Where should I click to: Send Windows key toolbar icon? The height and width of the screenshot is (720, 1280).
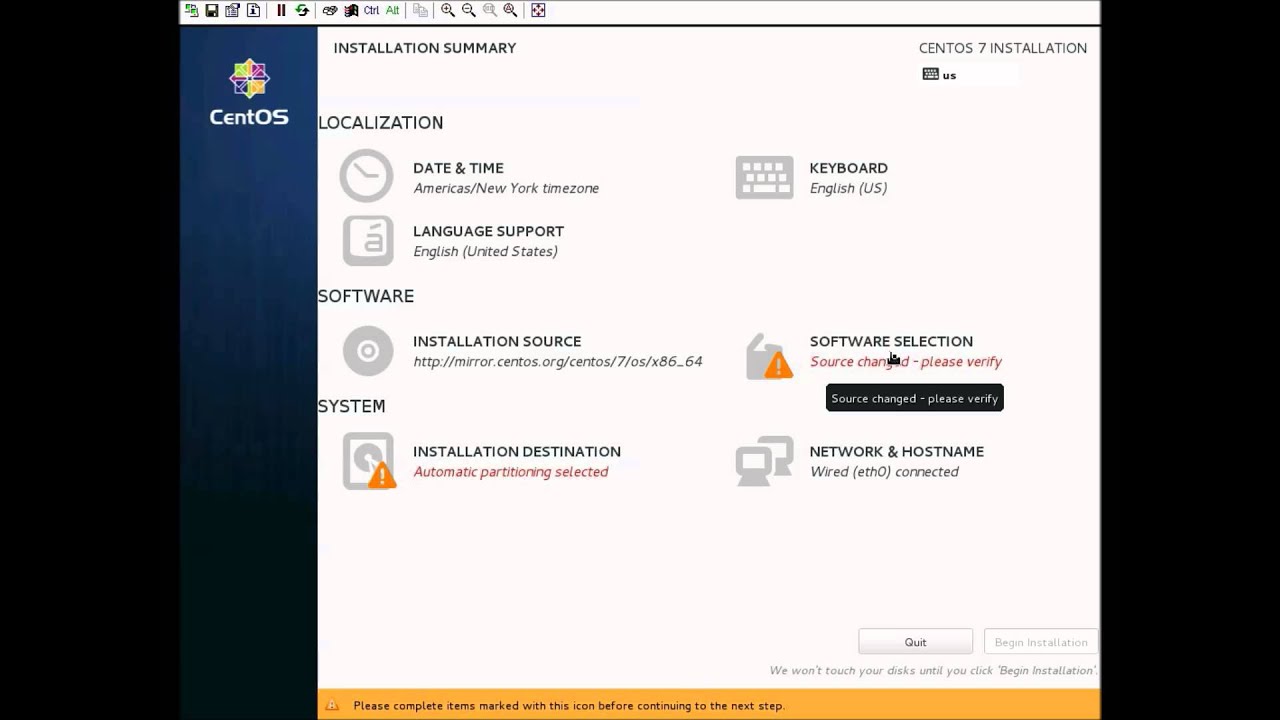351,10
